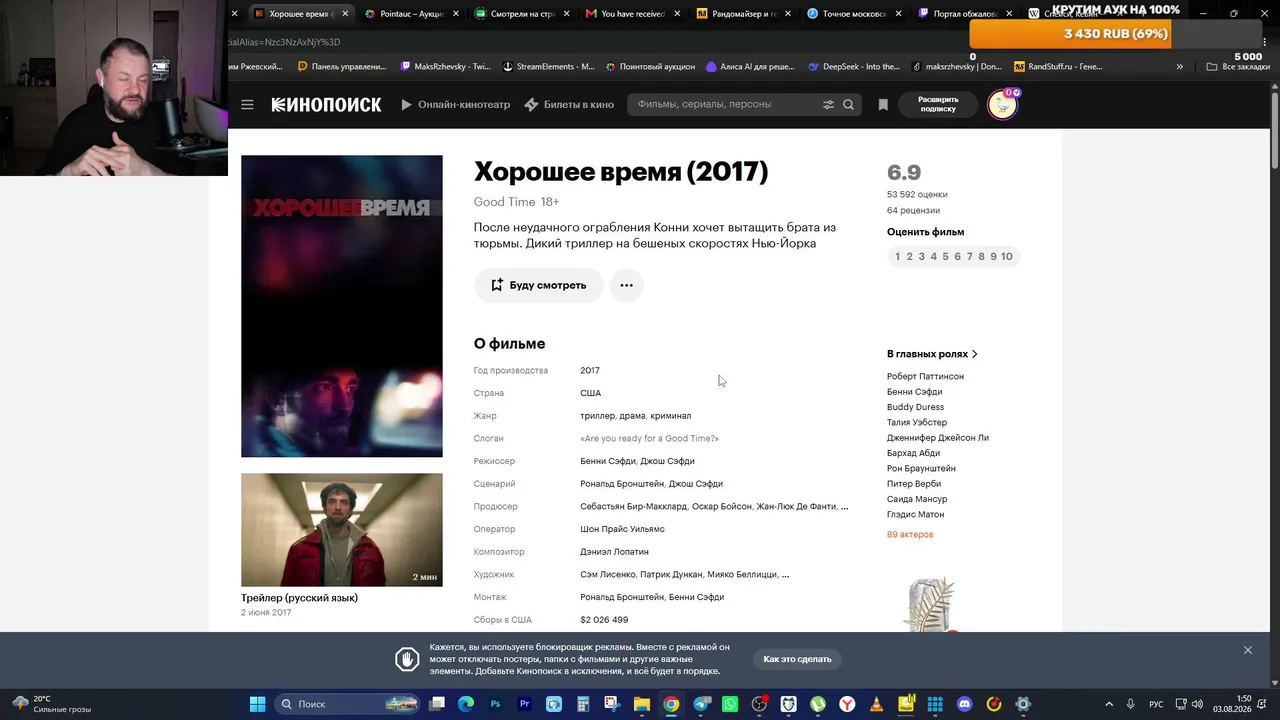Open Билеты в кино in the header
This screenshot has width=1280, height=720.
(x=569, y=105)
